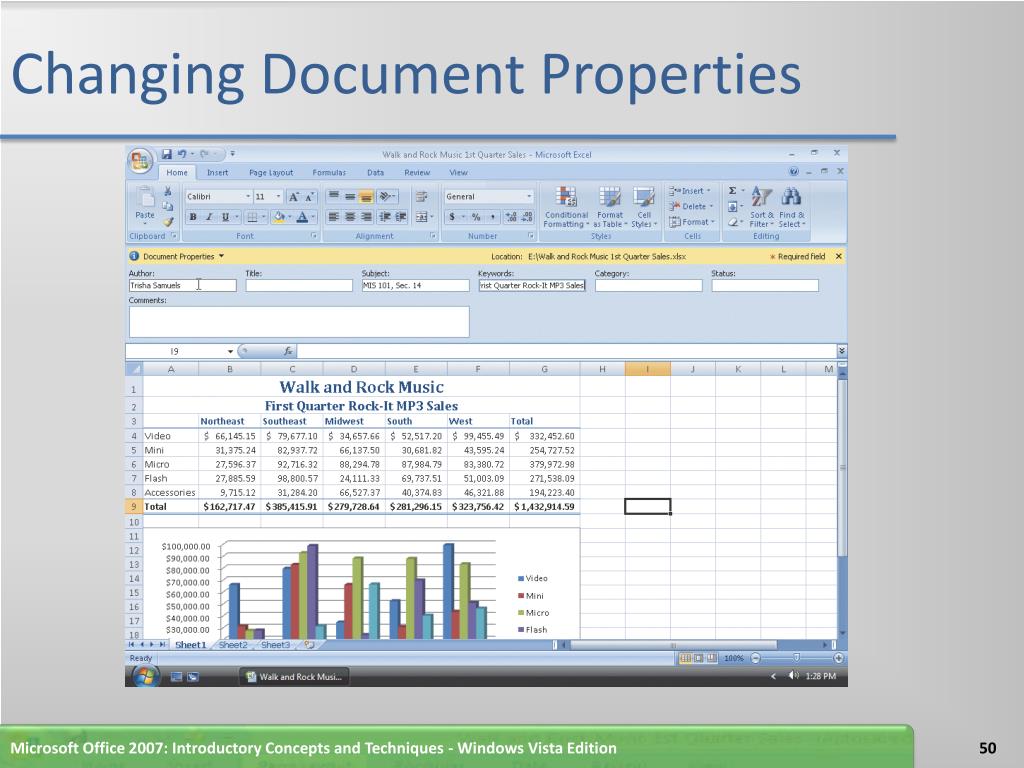Apply Accounting Number Format dollar icon
This screenshot has width=1024, height=768.
pos(452,217)
